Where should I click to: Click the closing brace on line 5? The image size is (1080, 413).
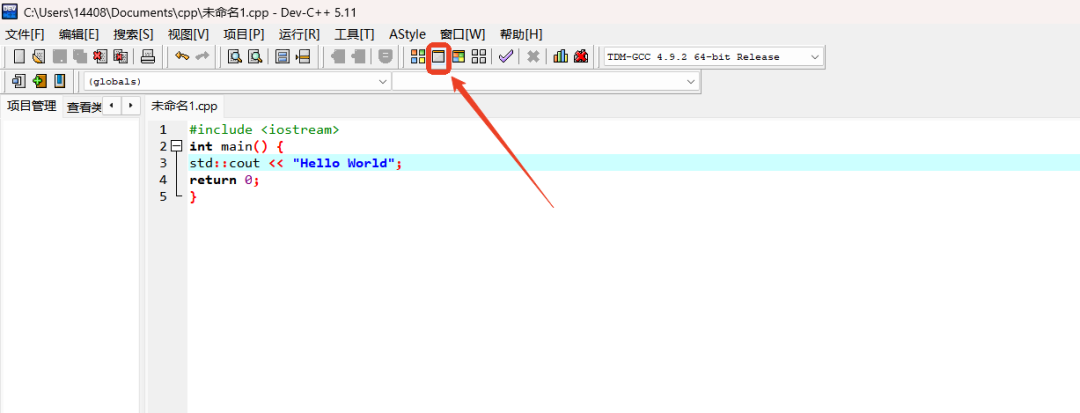click(194, 197)
